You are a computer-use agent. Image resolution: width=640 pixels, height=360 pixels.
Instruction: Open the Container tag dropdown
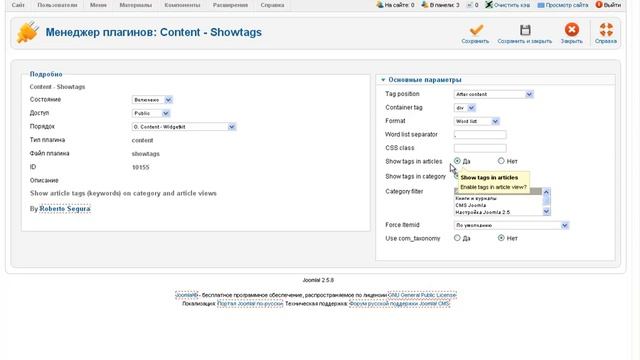coord(465,108)
